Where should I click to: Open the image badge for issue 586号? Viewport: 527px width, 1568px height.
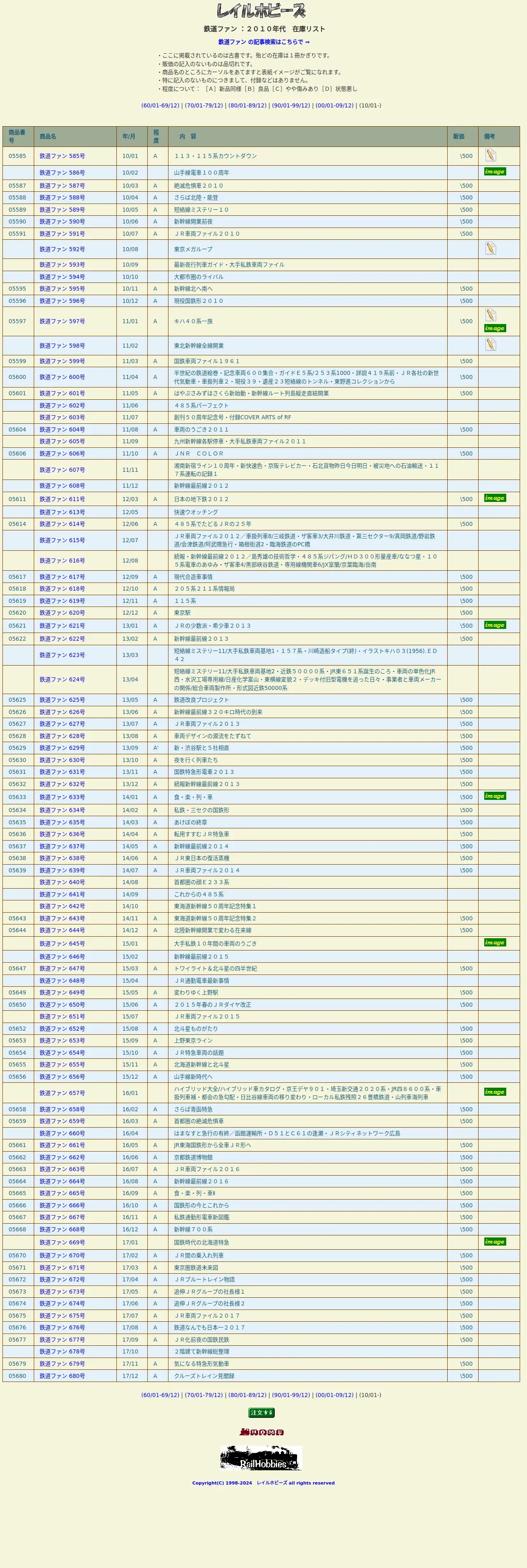coord(495,172)
